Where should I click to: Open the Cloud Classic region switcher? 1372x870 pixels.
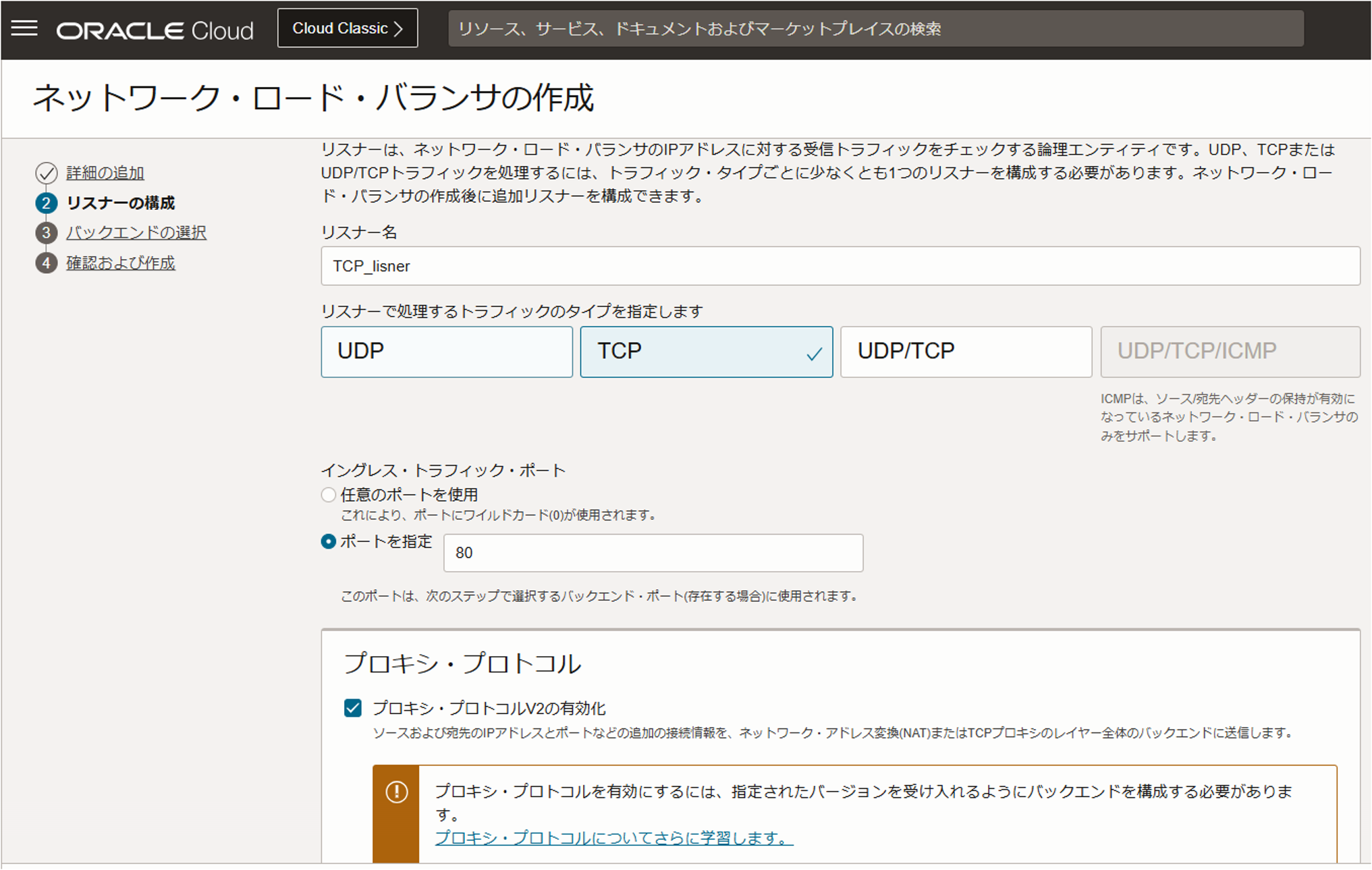click(348, 28)
